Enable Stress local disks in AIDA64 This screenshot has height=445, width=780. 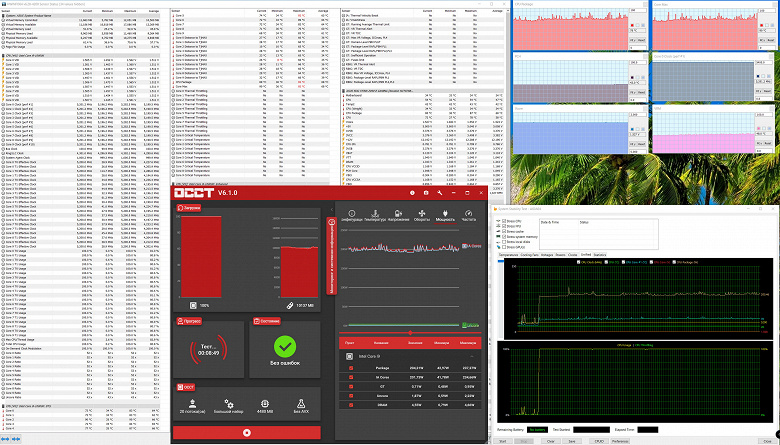(x=504, y=242)
